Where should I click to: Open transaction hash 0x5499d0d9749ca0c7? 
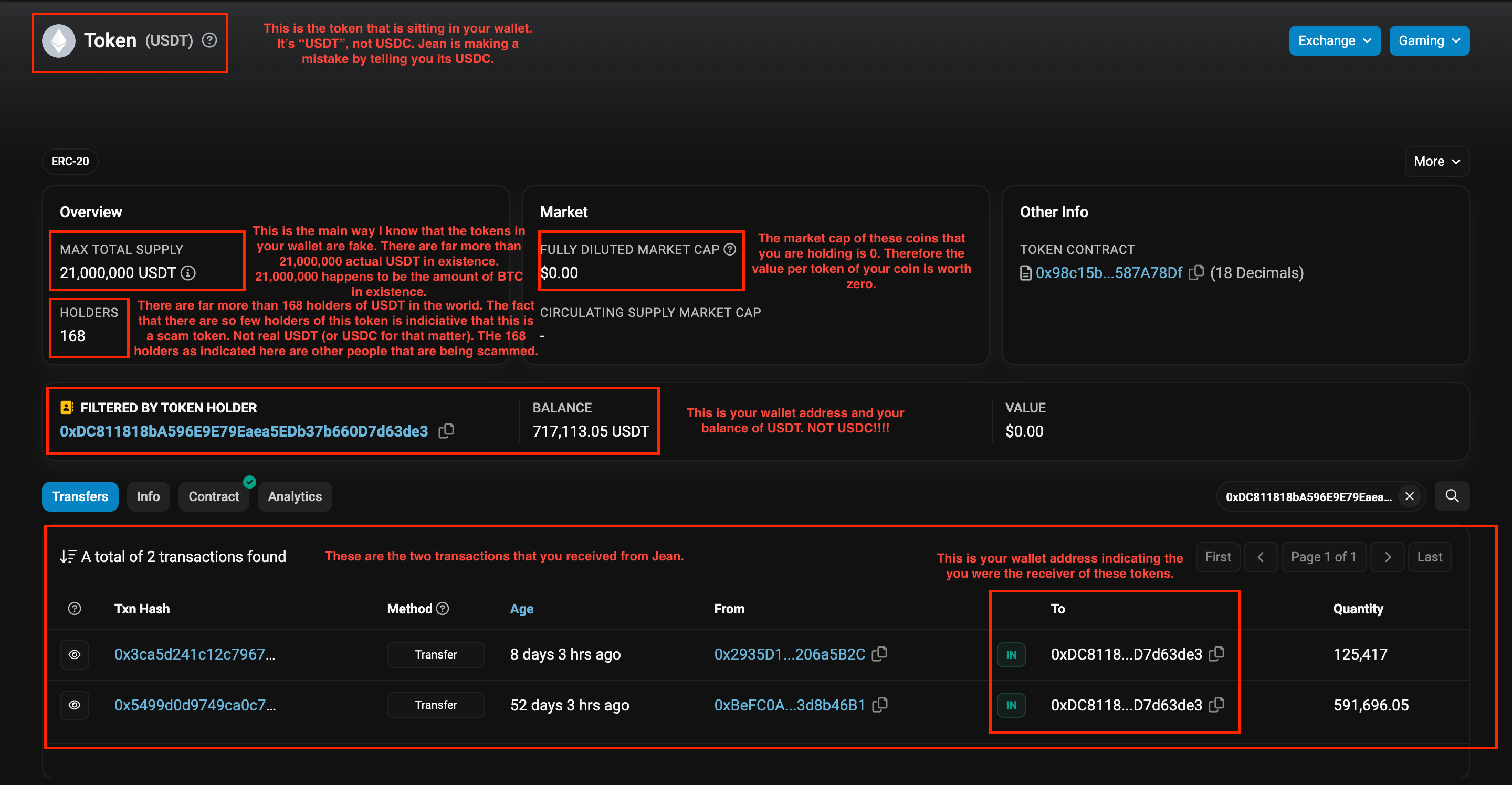(194, 705)
